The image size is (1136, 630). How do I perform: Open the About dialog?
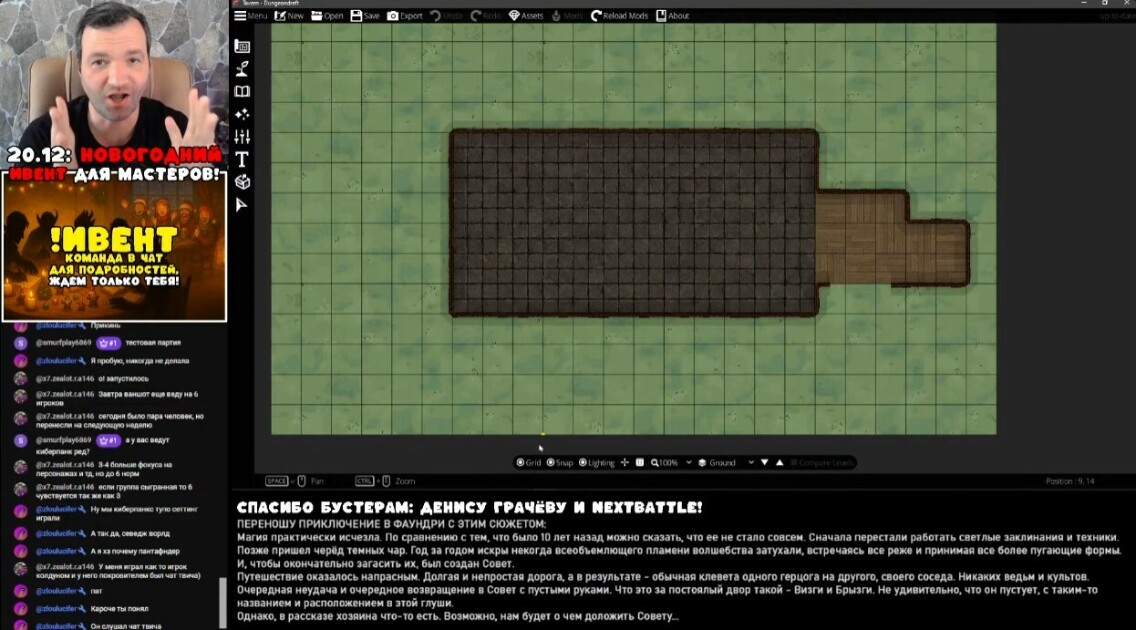pos(672,15)
